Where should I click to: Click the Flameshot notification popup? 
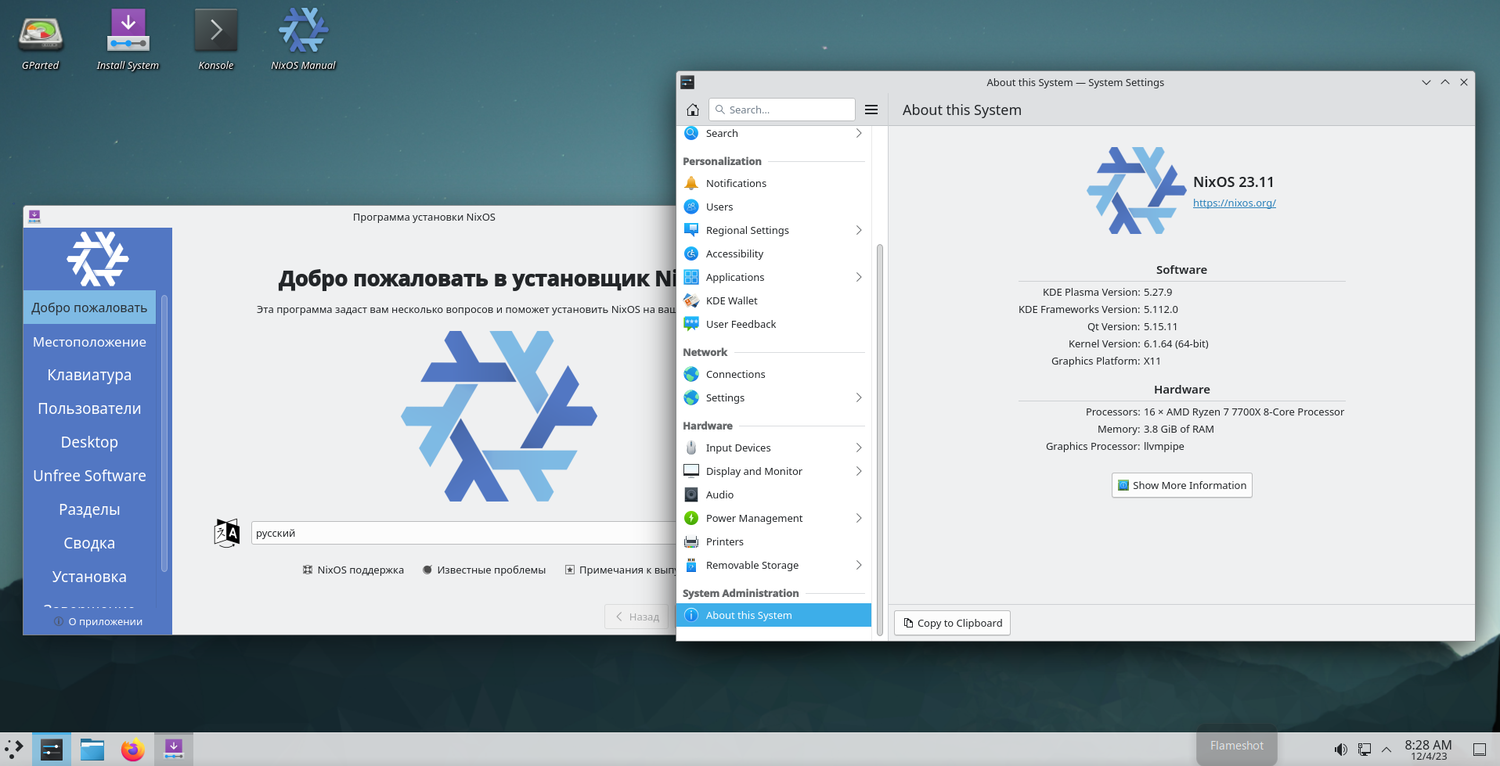click(1237, 745)
